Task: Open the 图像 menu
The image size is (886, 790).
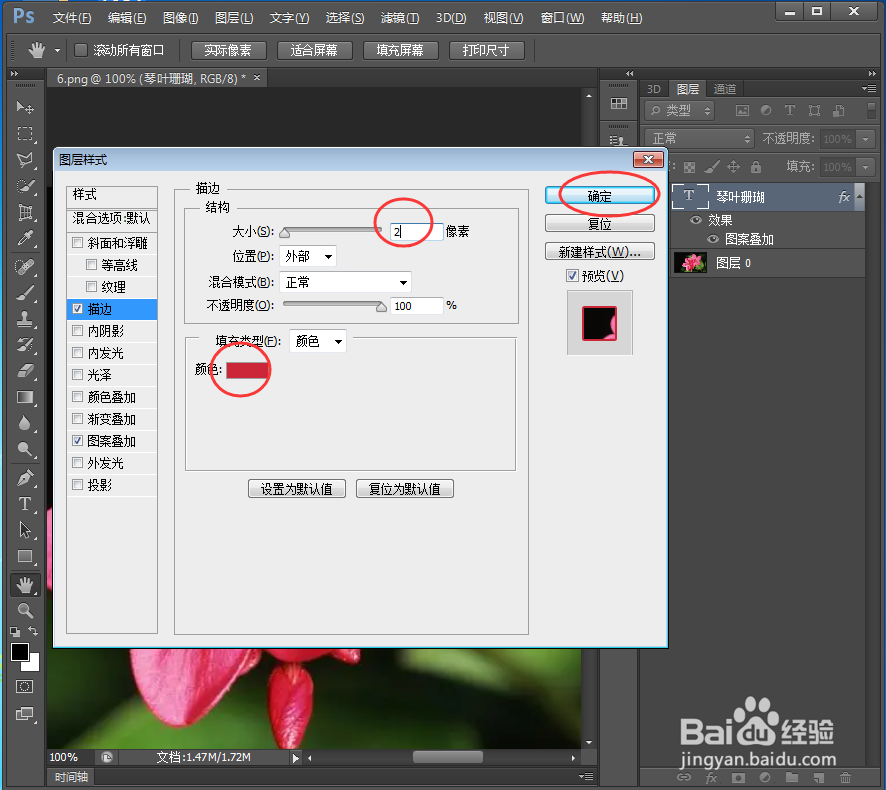Action: click(x=181, y=18)
